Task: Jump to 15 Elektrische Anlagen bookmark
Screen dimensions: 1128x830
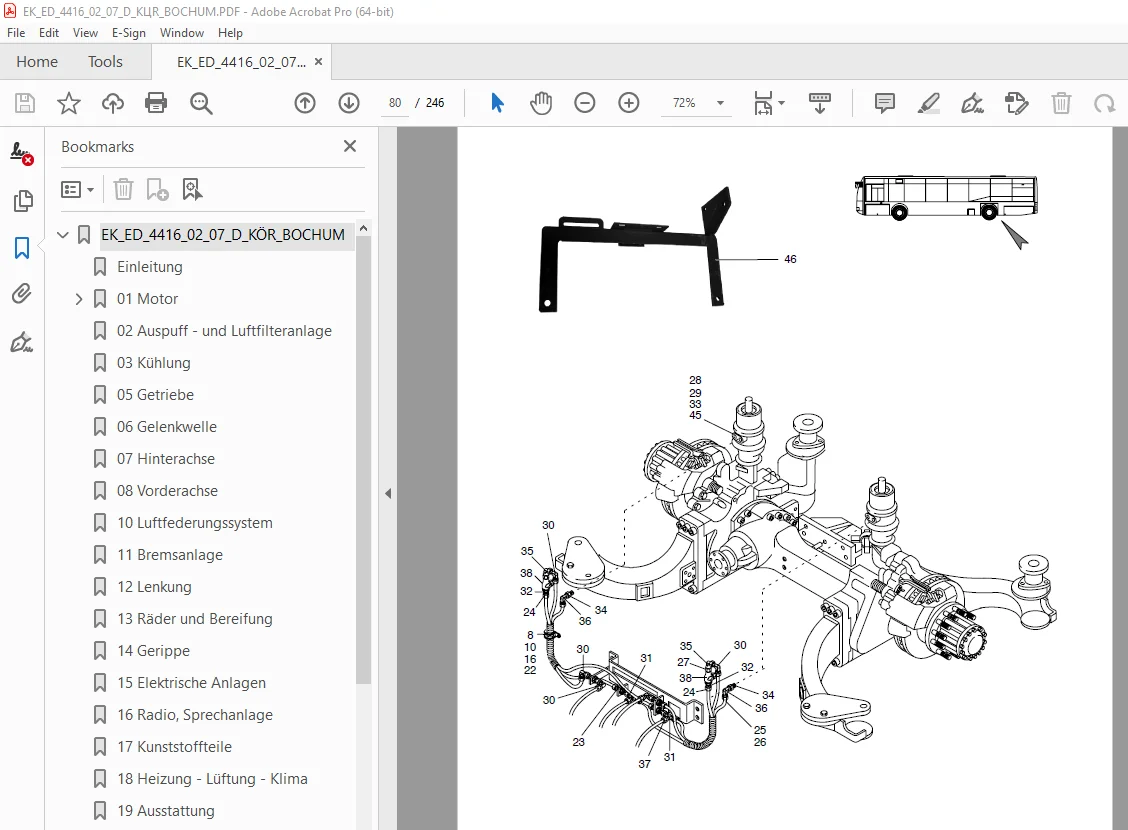Action: [191, 683]
